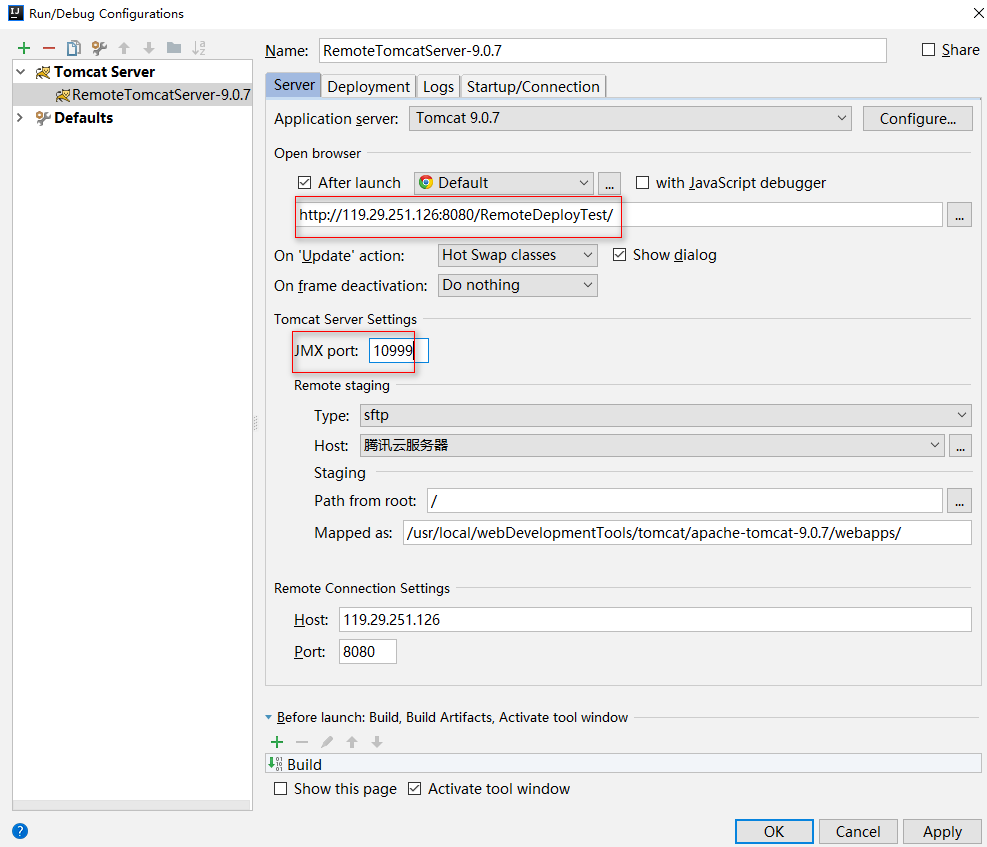This screenshot has width=987, height=847.
Task: Click the JMX port field
Action: tap(398, 351)
